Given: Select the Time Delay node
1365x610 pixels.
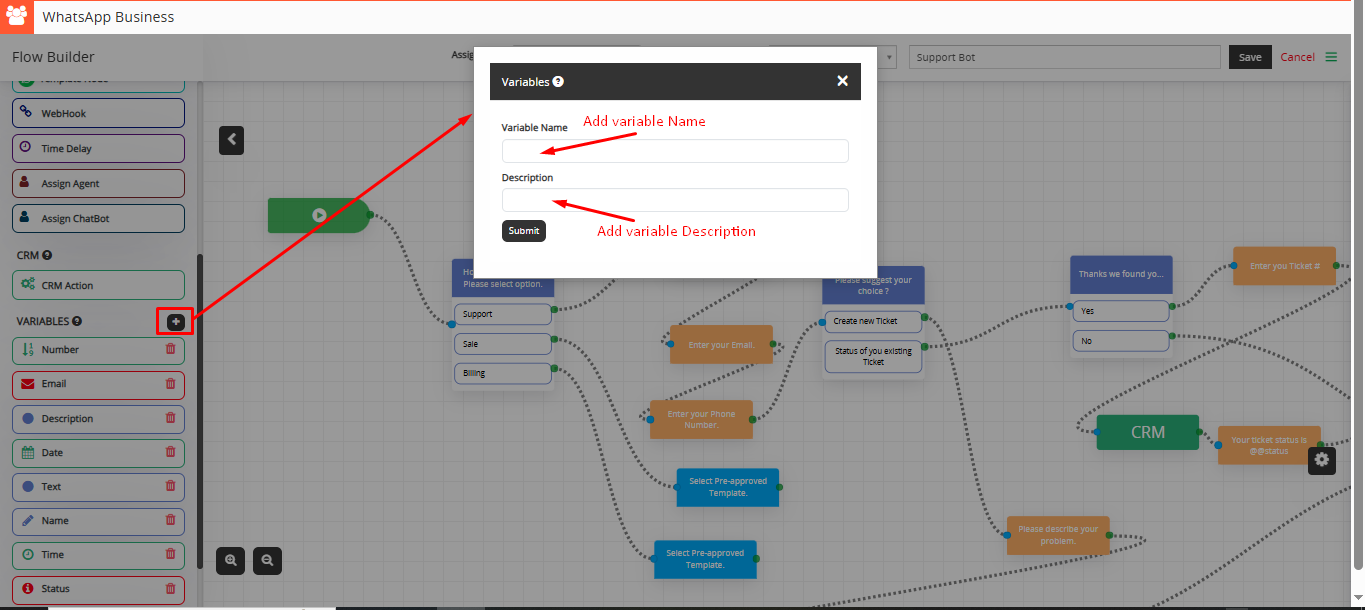Looking at the screenshot, I should point(99,148).
